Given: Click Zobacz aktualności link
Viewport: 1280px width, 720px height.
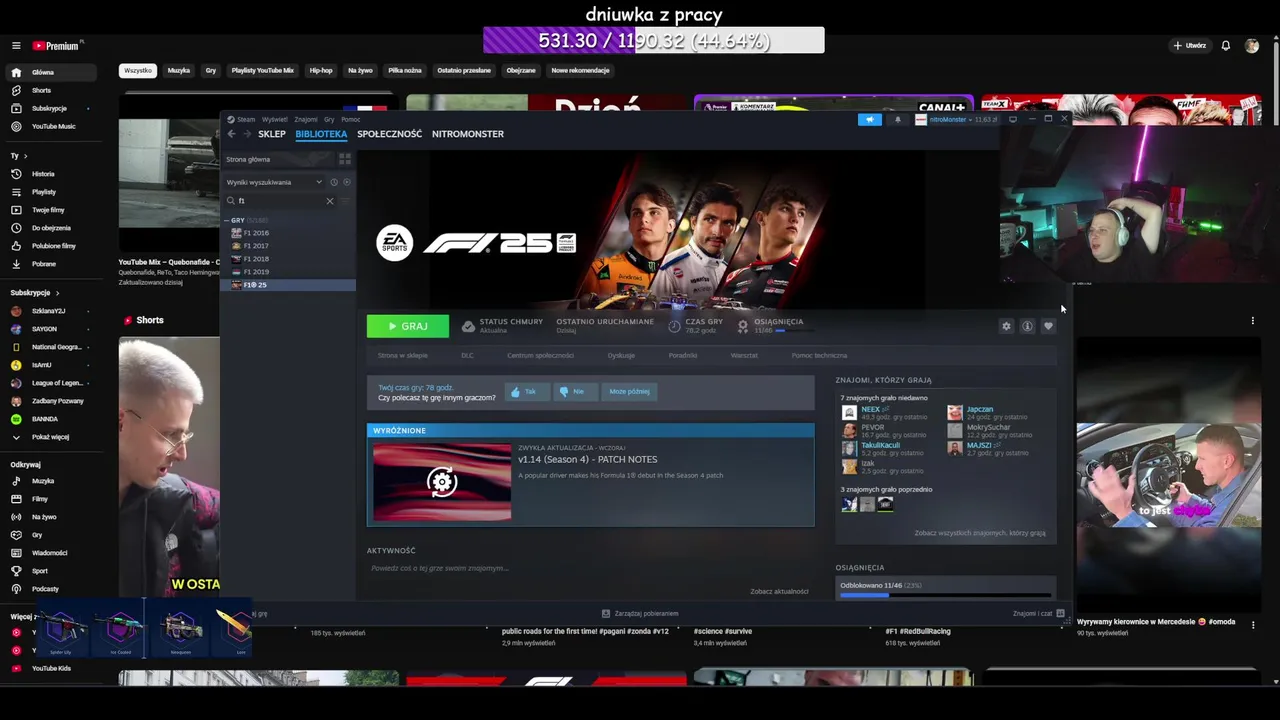Looking at the screenshot, I should tap(779, 591).
